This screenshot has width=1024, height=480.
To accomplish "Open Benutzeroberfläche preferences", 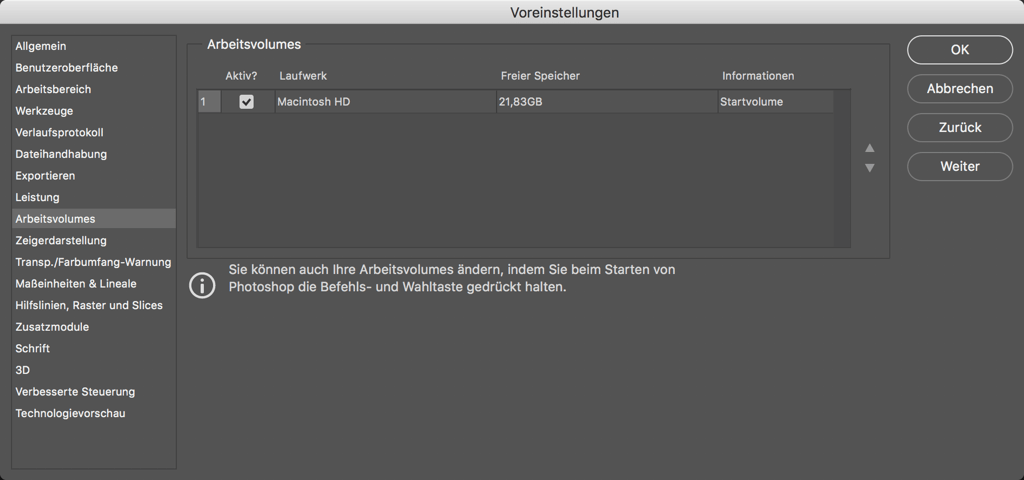I will point(94,68).
